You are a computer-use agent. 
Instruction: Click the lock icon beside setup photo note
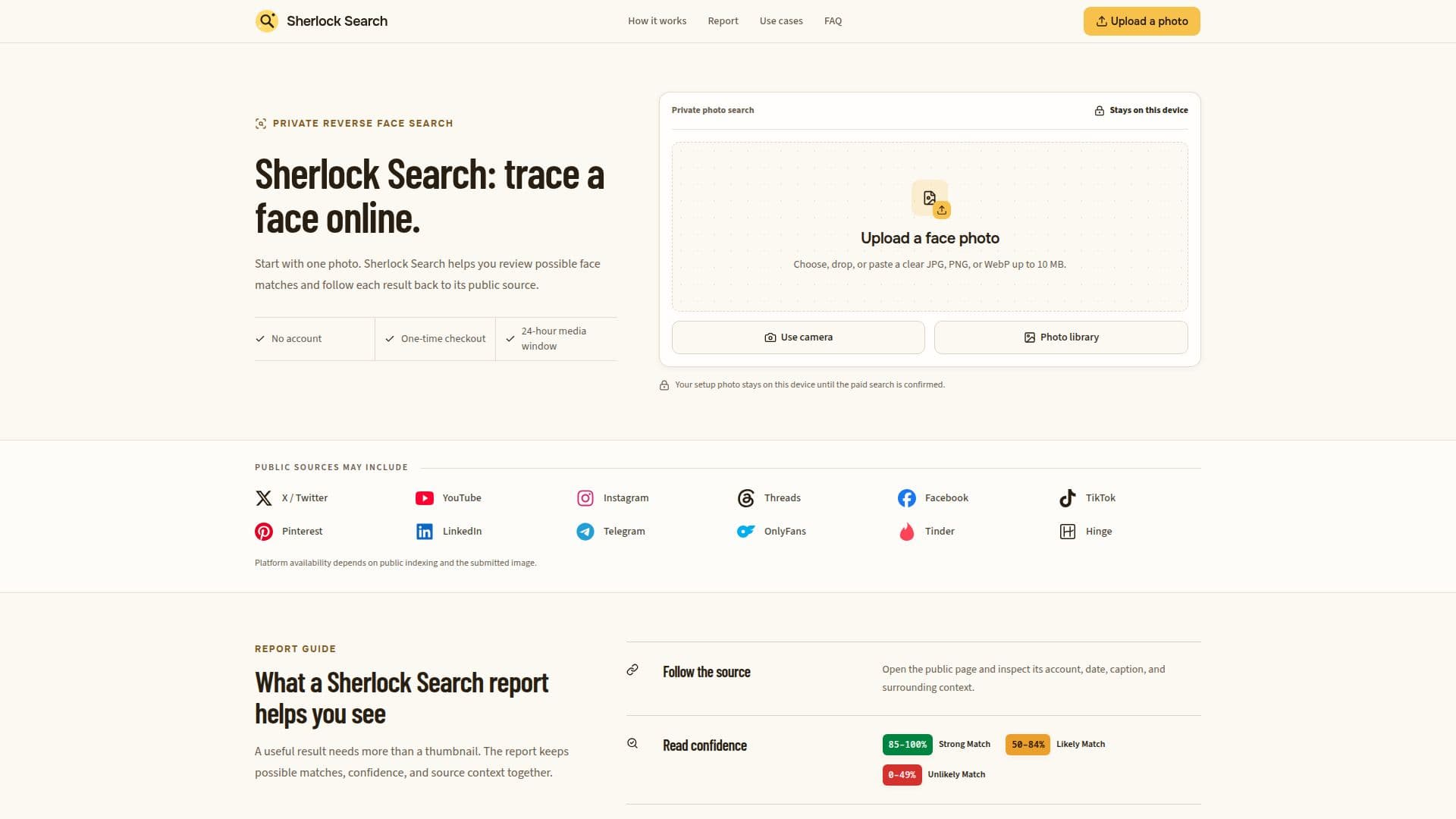(664, 385)
